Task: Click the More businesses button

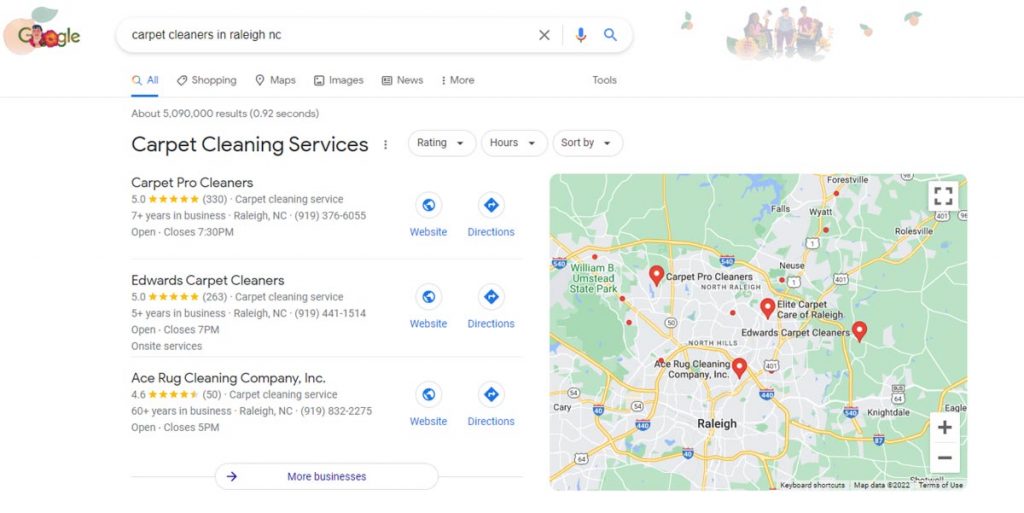Action: (327, 476)
